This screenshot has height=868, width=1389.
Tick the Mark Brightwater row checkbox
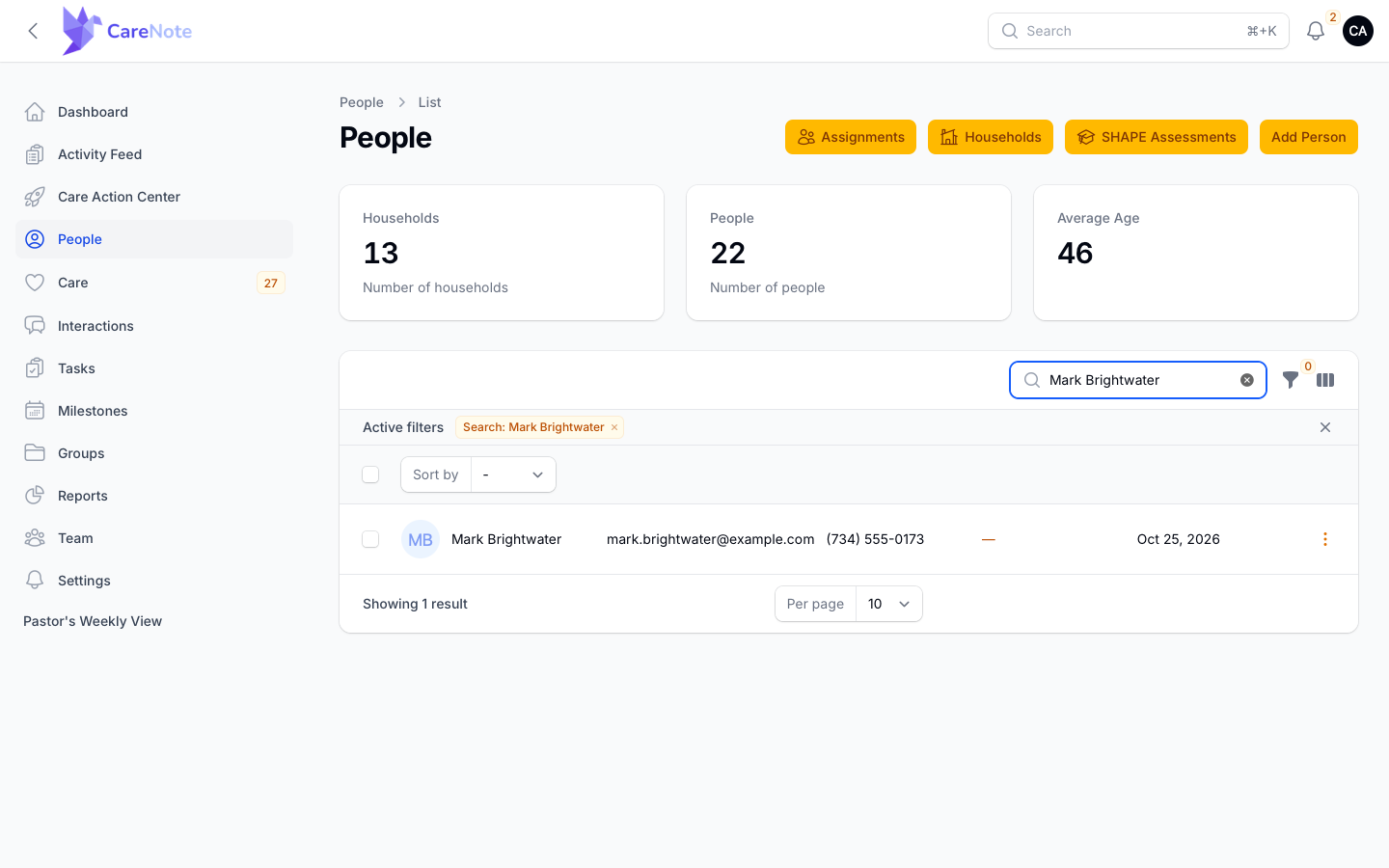coord(370,539)
